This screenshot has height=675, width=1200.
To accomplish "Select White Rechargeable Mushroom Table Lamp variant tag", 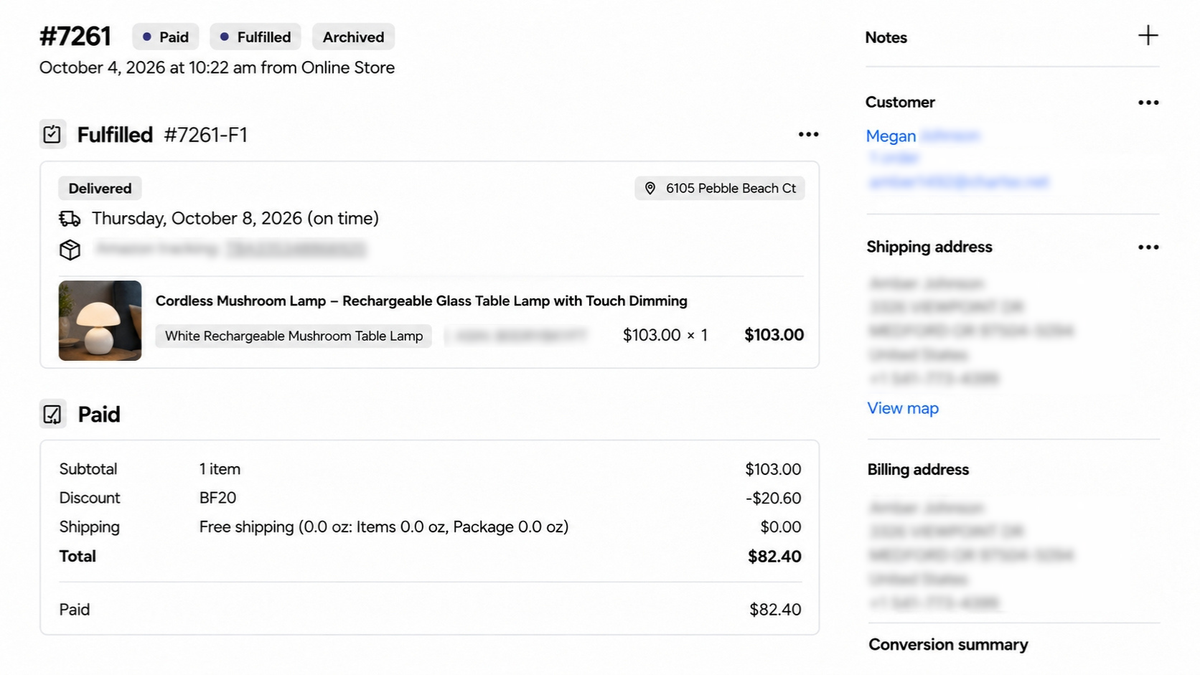I will 294,336.
